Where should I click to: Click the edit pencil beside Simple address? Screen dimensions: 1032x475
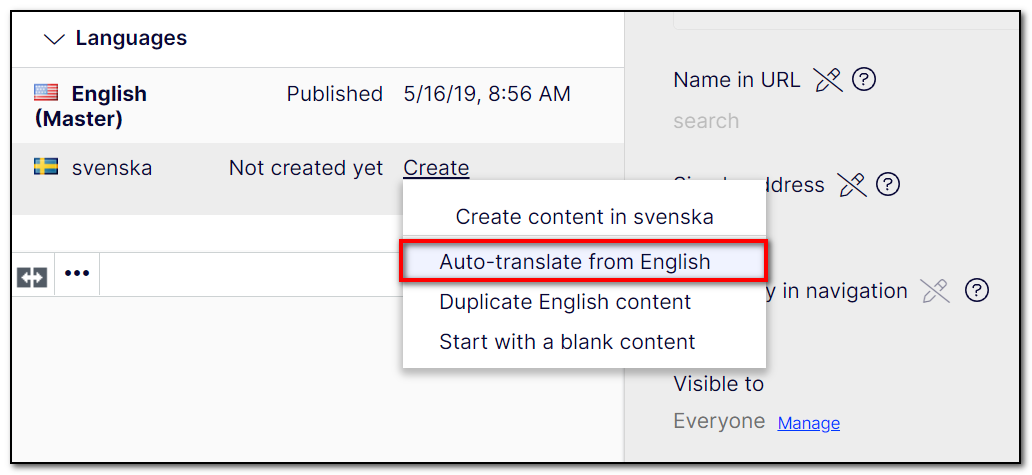[852, 186]
